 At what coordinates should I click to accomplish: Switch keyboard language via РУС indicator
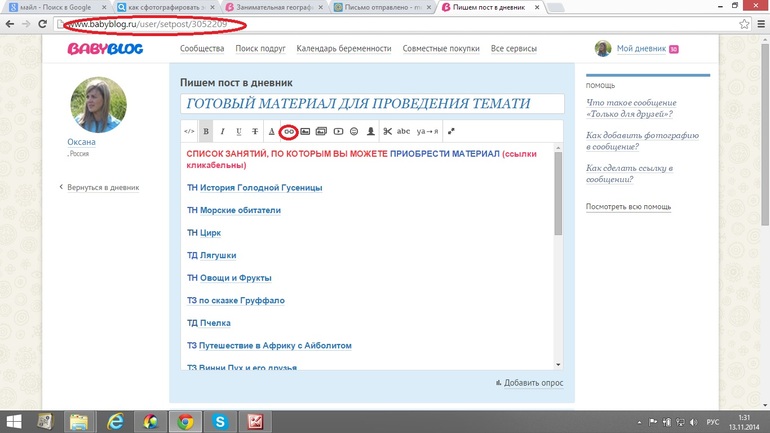713,422
